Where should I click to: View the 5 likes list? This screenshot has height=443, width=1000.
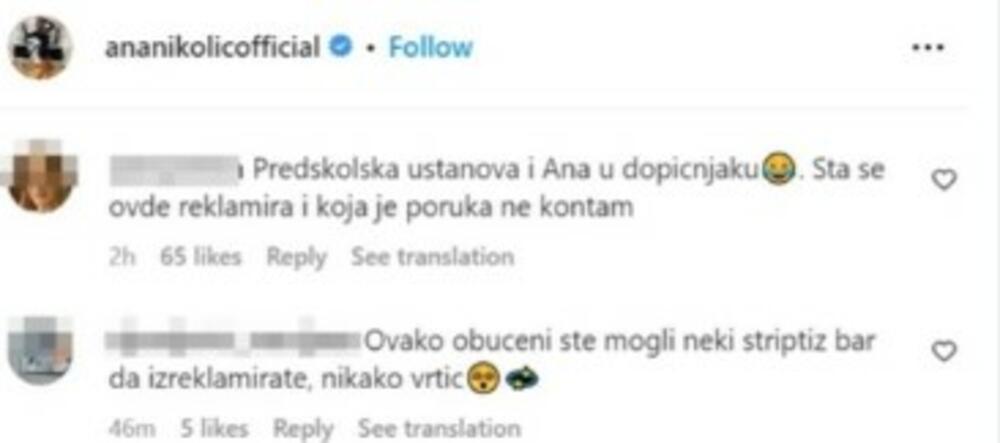pyautogui.click(x=214, y=428)
